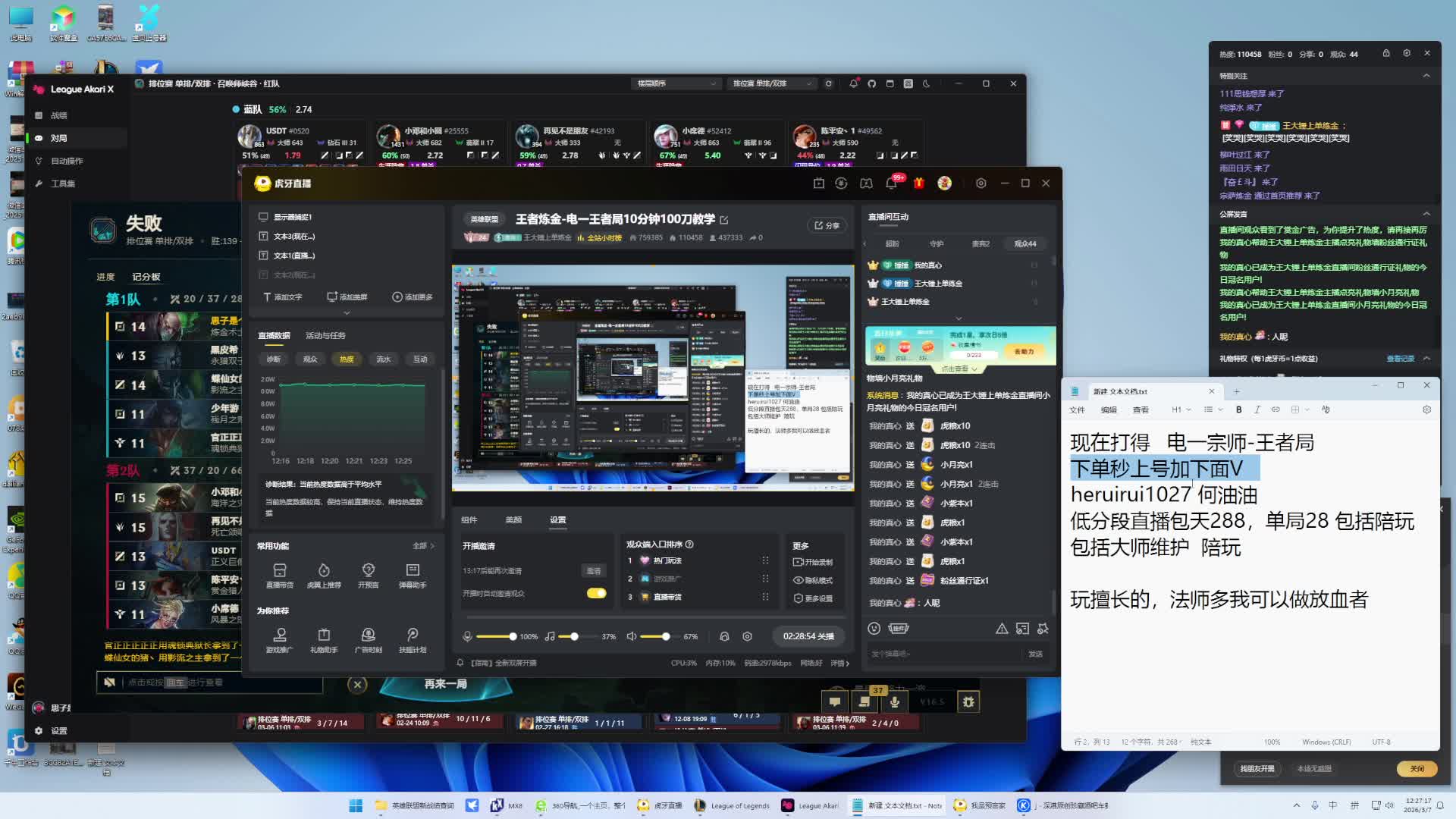Switch to 美颜 tab

pyautogui.click(x=513, y=520)
